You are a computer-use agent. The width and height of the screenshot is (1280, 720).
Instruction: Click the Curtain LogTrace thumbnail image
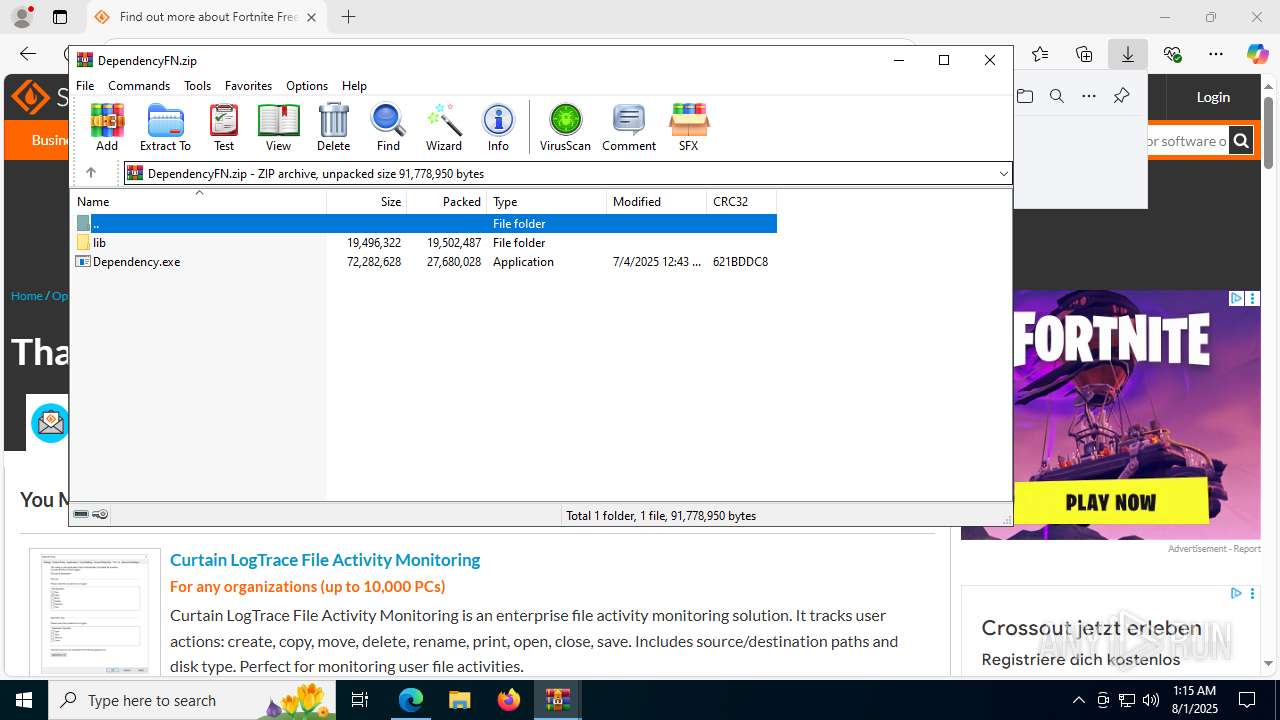click(x=95, y=612)
